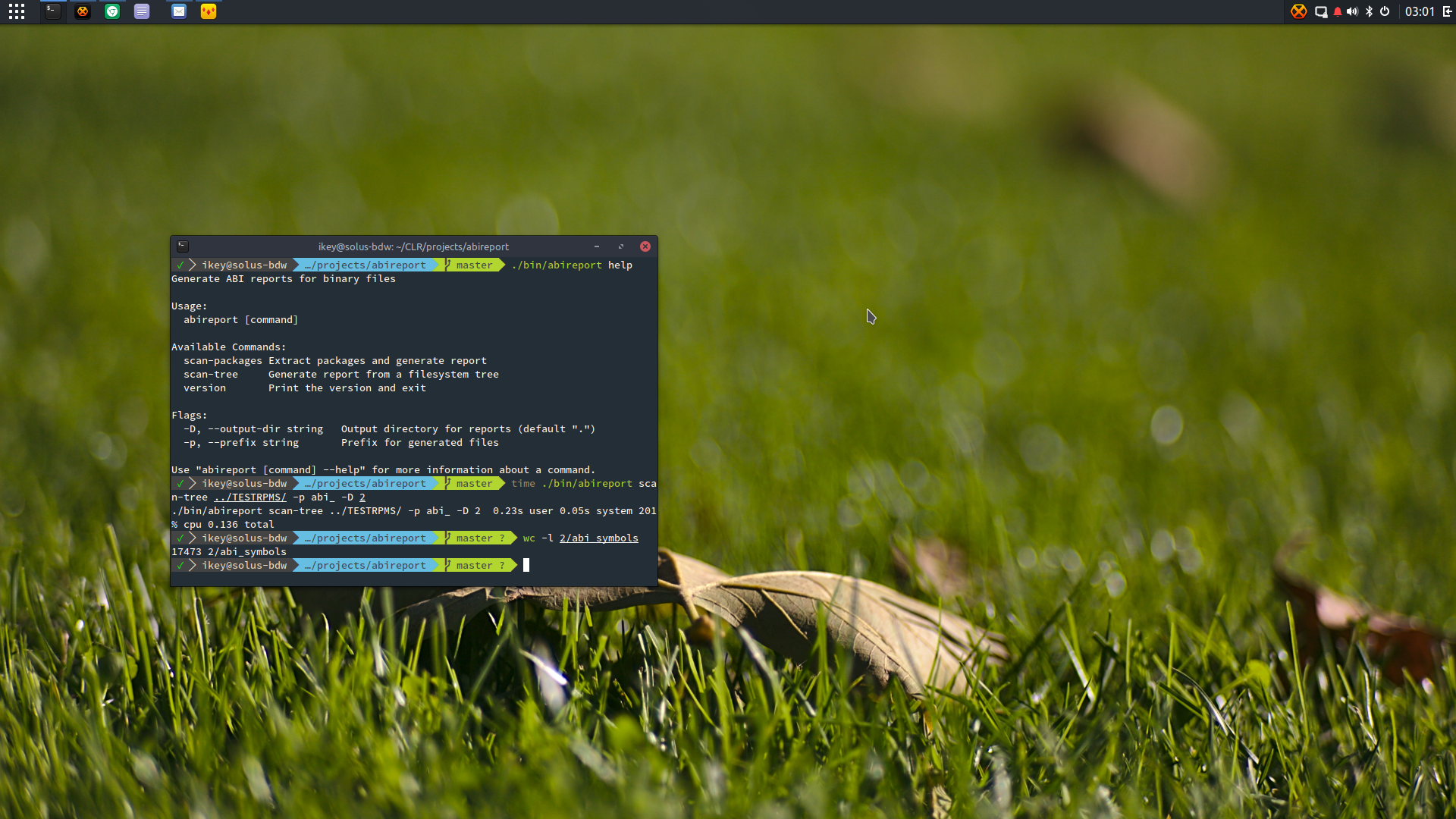
Task: Click the "17473 2/abi_symbols" output line
Action: point(229,552)
